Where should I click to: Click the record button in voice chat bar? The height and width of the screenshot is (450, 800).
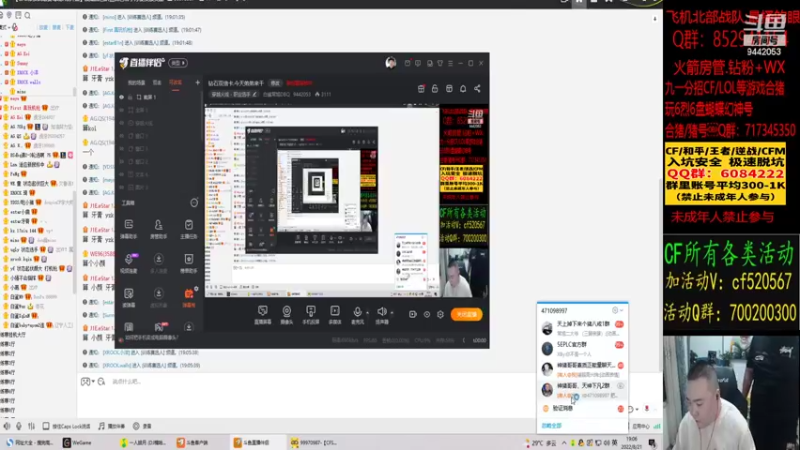pos(142,426)
